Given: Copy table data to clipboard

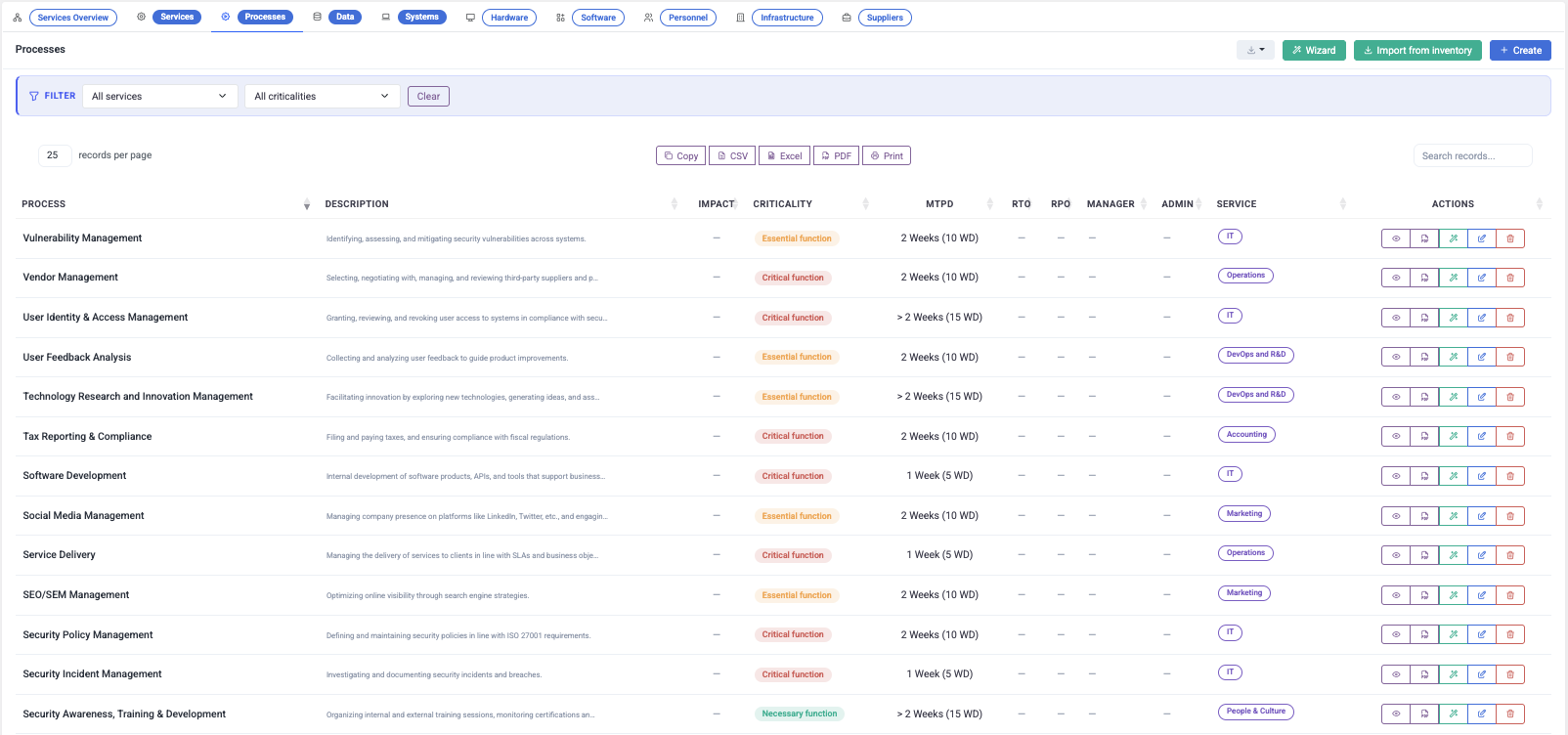Looking at the screenshot, I should tap(680, 155).
